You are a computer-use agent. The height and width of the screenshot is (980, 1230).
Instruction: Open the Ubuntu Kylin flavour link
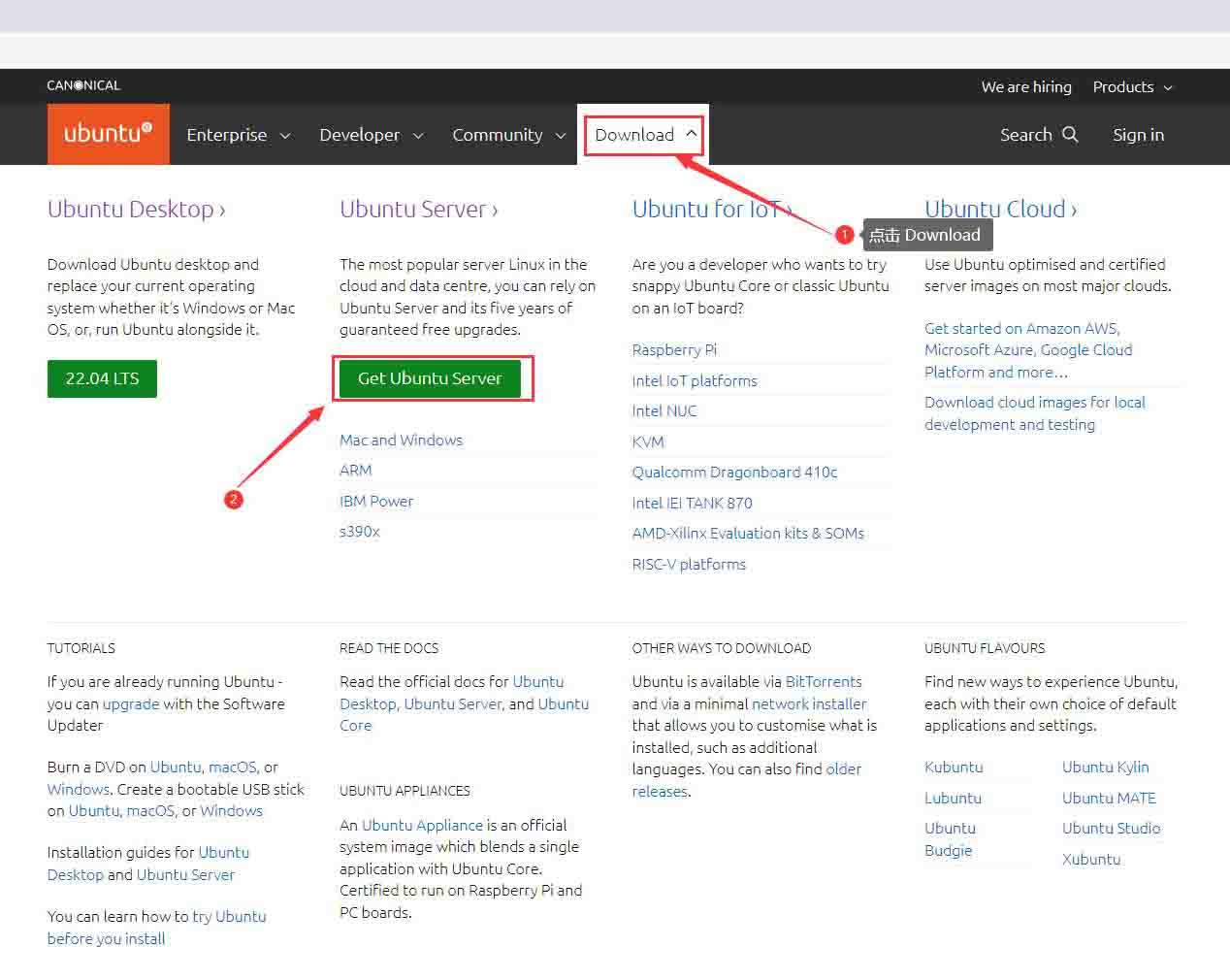[1105, 767]
